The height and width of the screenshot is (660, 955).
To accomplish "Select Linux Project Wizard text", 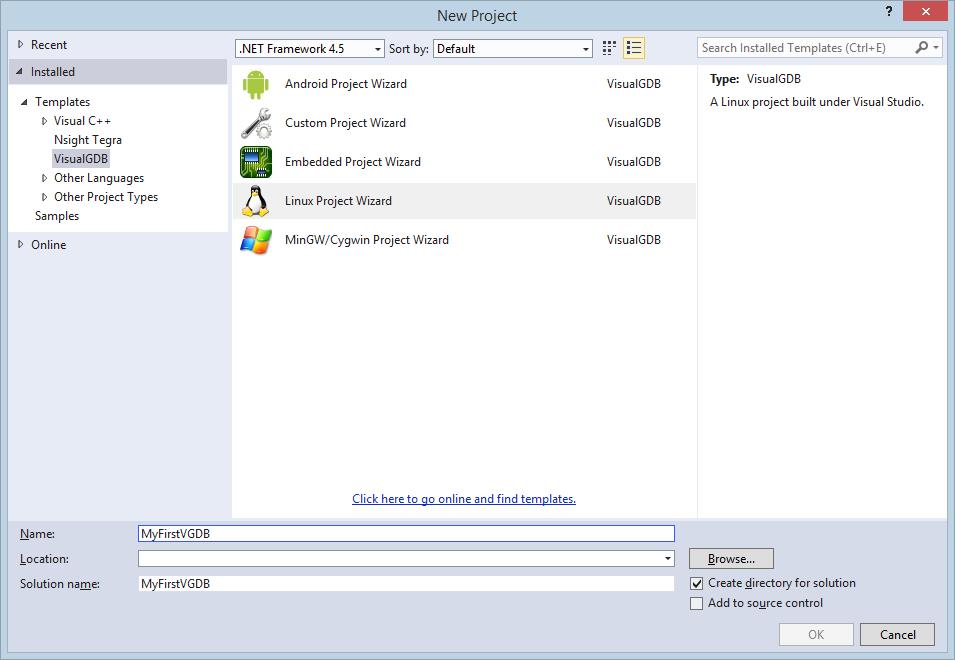I will [x=338, y=201].
